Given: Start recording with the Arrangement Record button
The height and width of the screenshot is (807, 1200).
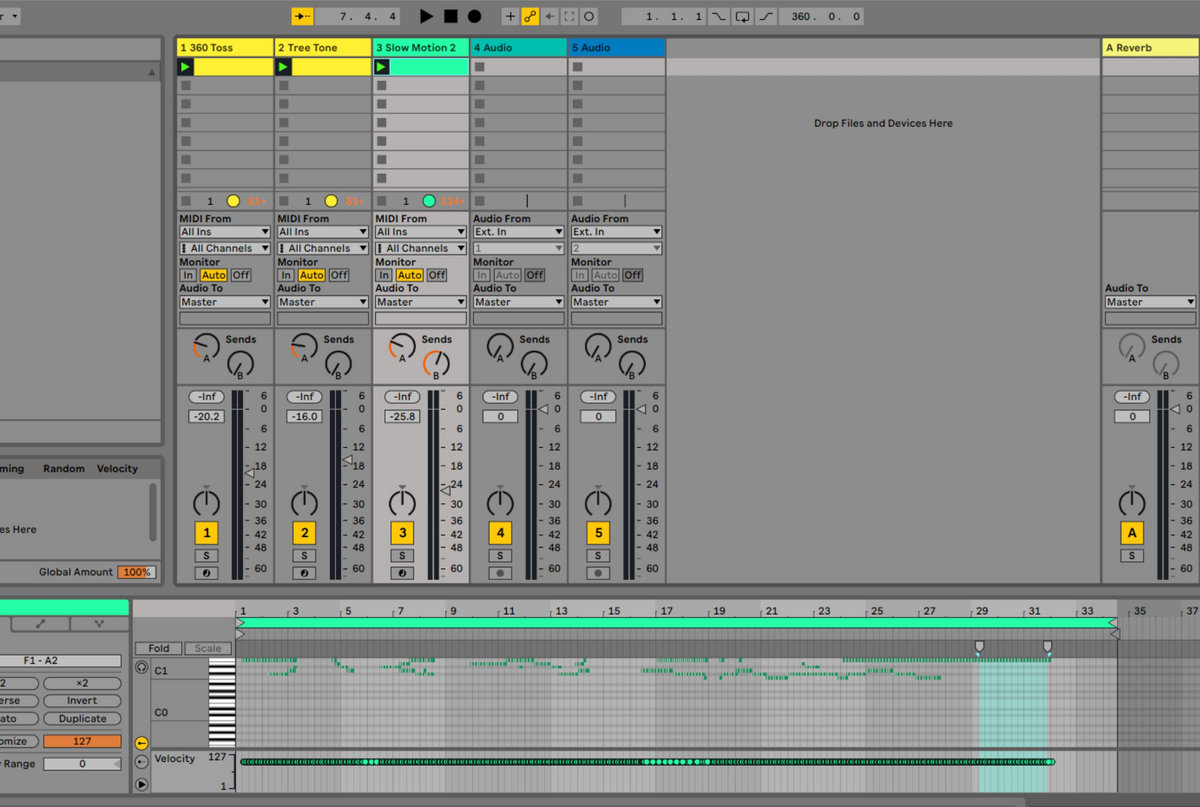Looking at the screenshot, I should tap(474, 16).
